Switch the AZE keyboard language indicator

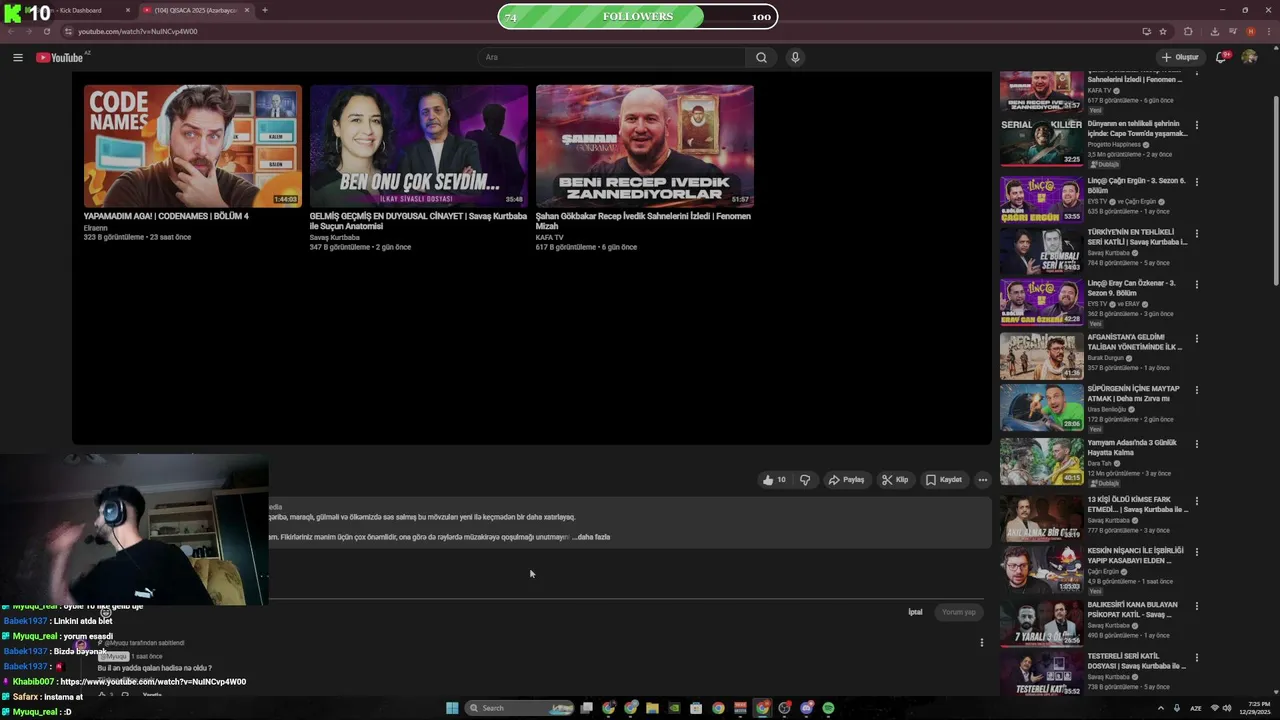1196,708
